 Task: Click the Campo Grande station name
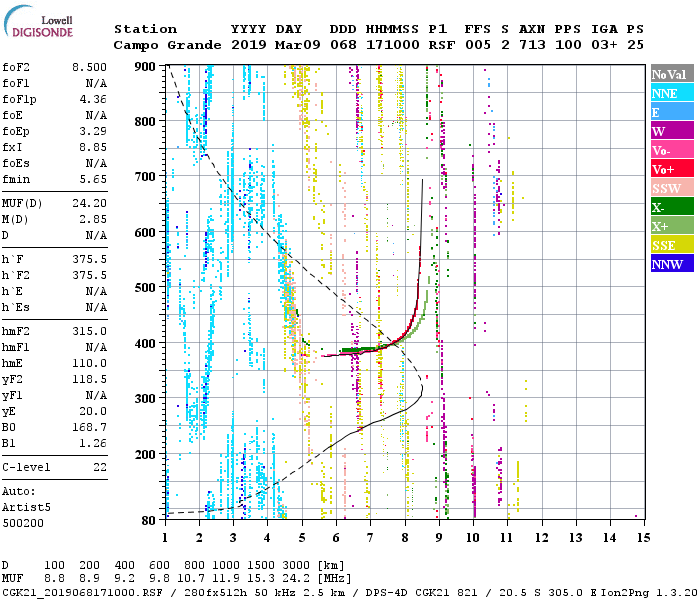pyautogui.click(x=167, y=45)
